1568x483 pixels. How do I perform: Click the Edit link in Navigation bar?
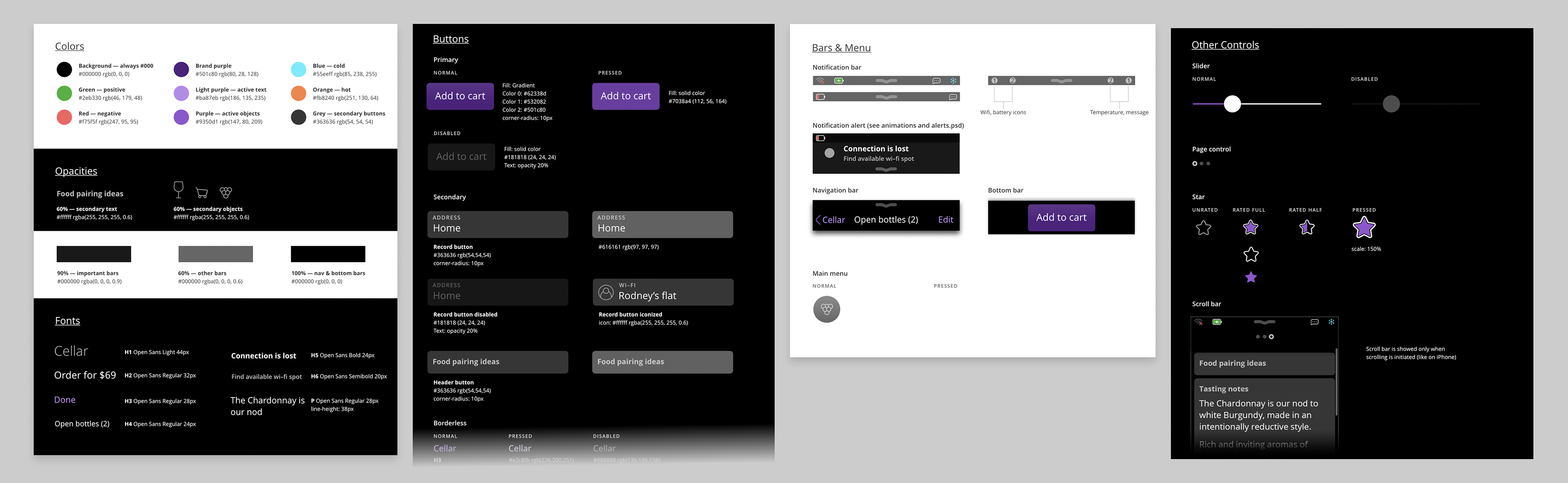[945, 219]
